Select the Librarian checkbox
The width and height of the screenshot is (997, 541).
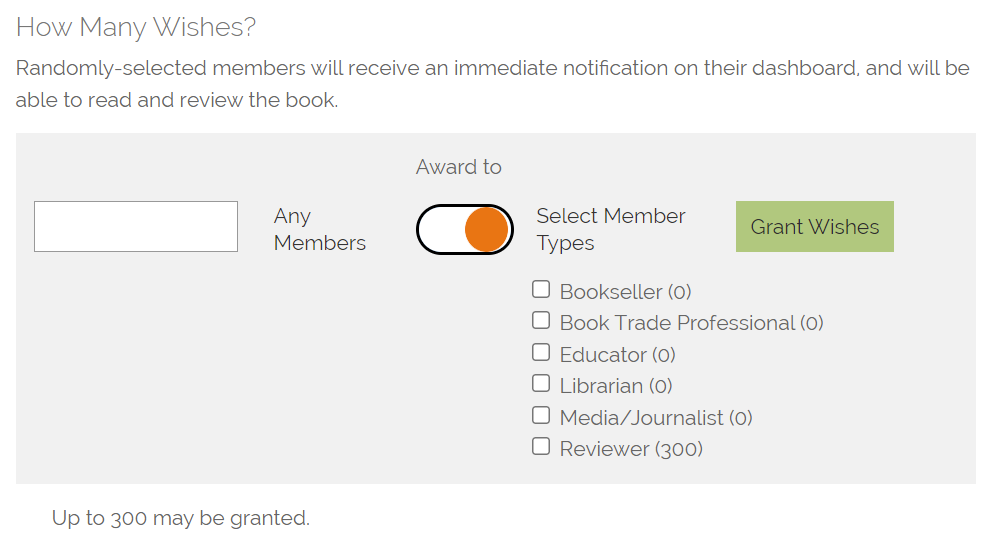(x=541, y=384)
